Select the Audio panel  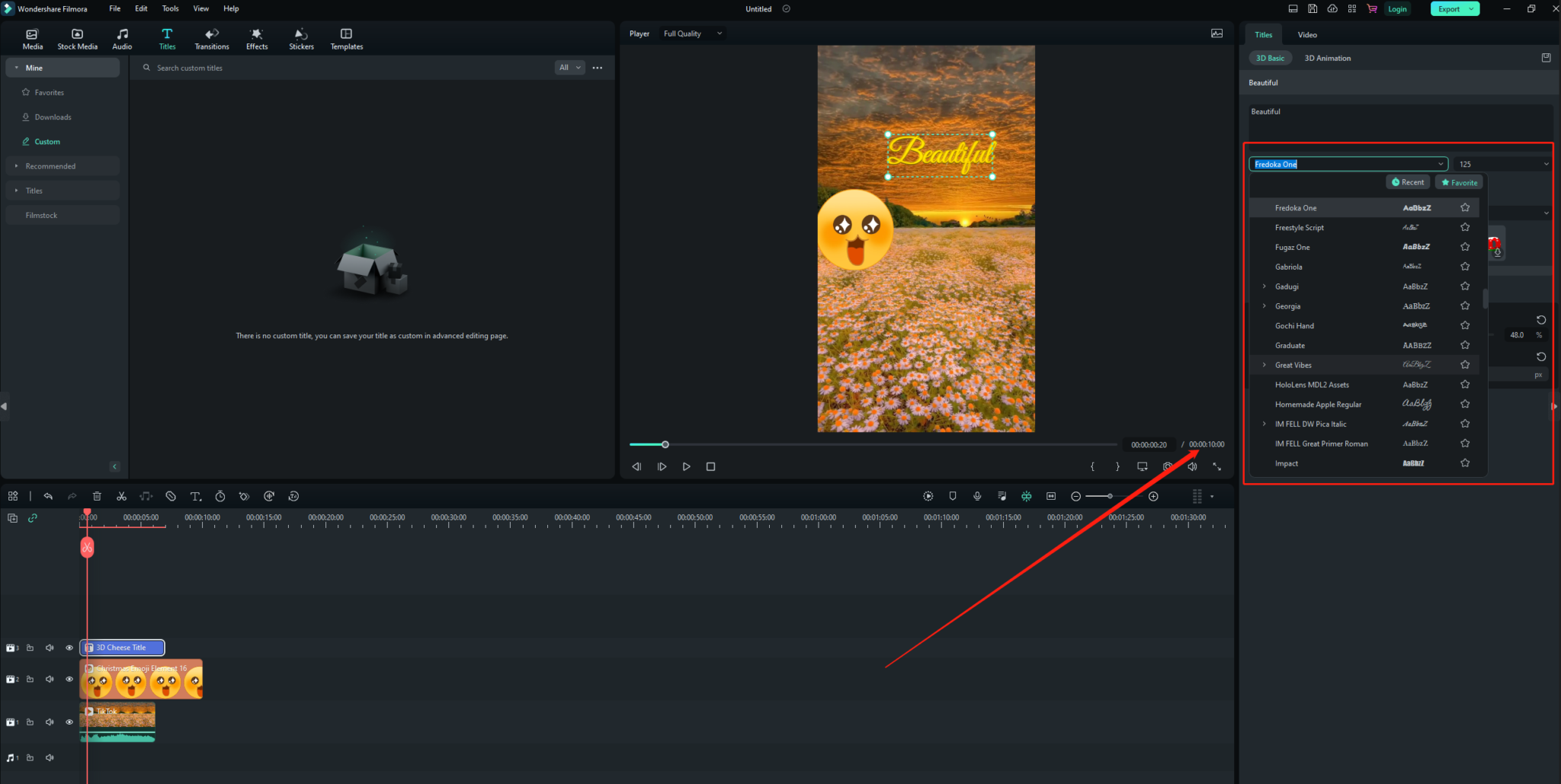(x=122, y=38)
